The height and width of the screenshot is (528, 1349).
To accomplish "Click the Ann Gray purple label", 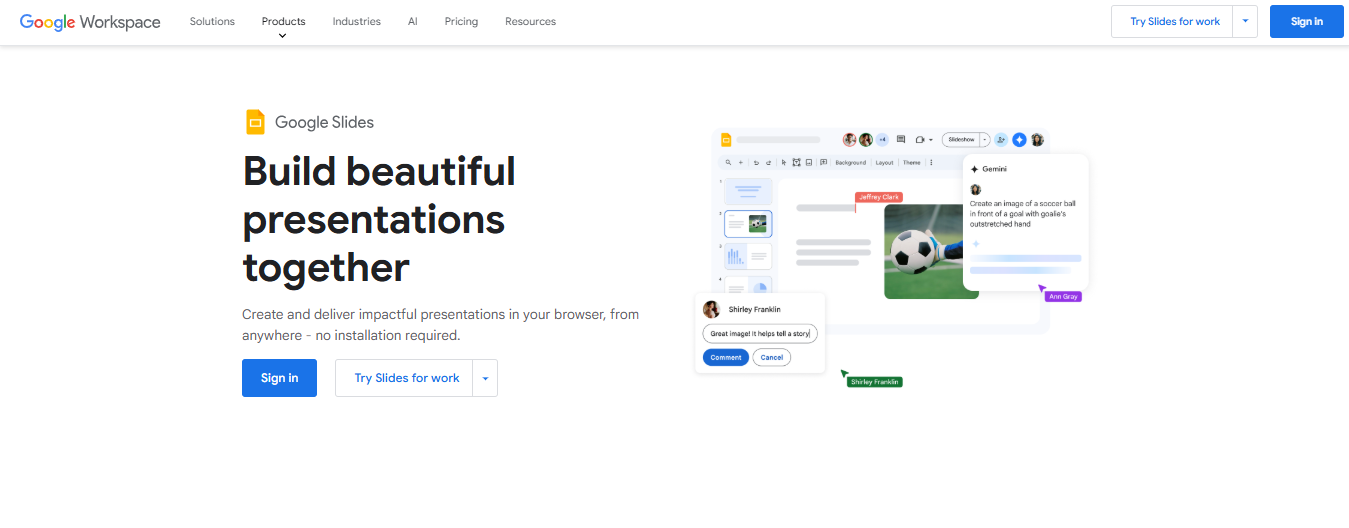I will point(1063,296).
